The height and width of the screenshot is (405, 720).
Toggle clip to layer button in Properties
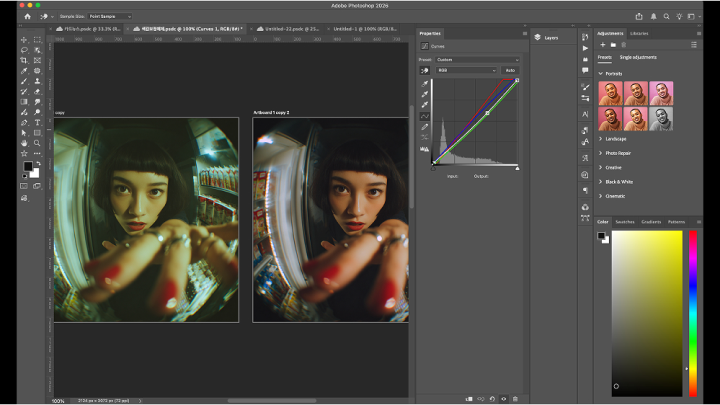pyautogui.click(x=468, y=398)
